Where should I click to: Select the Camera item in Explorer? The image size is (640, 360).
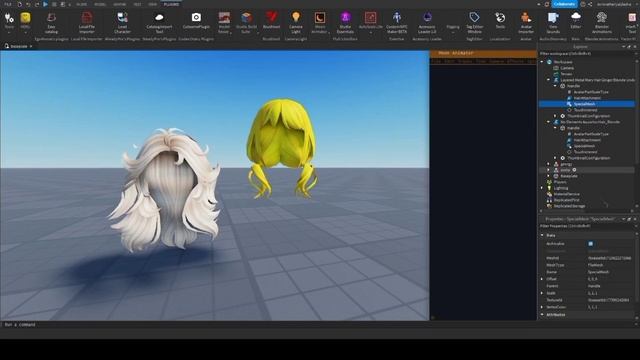click(567, 68)
